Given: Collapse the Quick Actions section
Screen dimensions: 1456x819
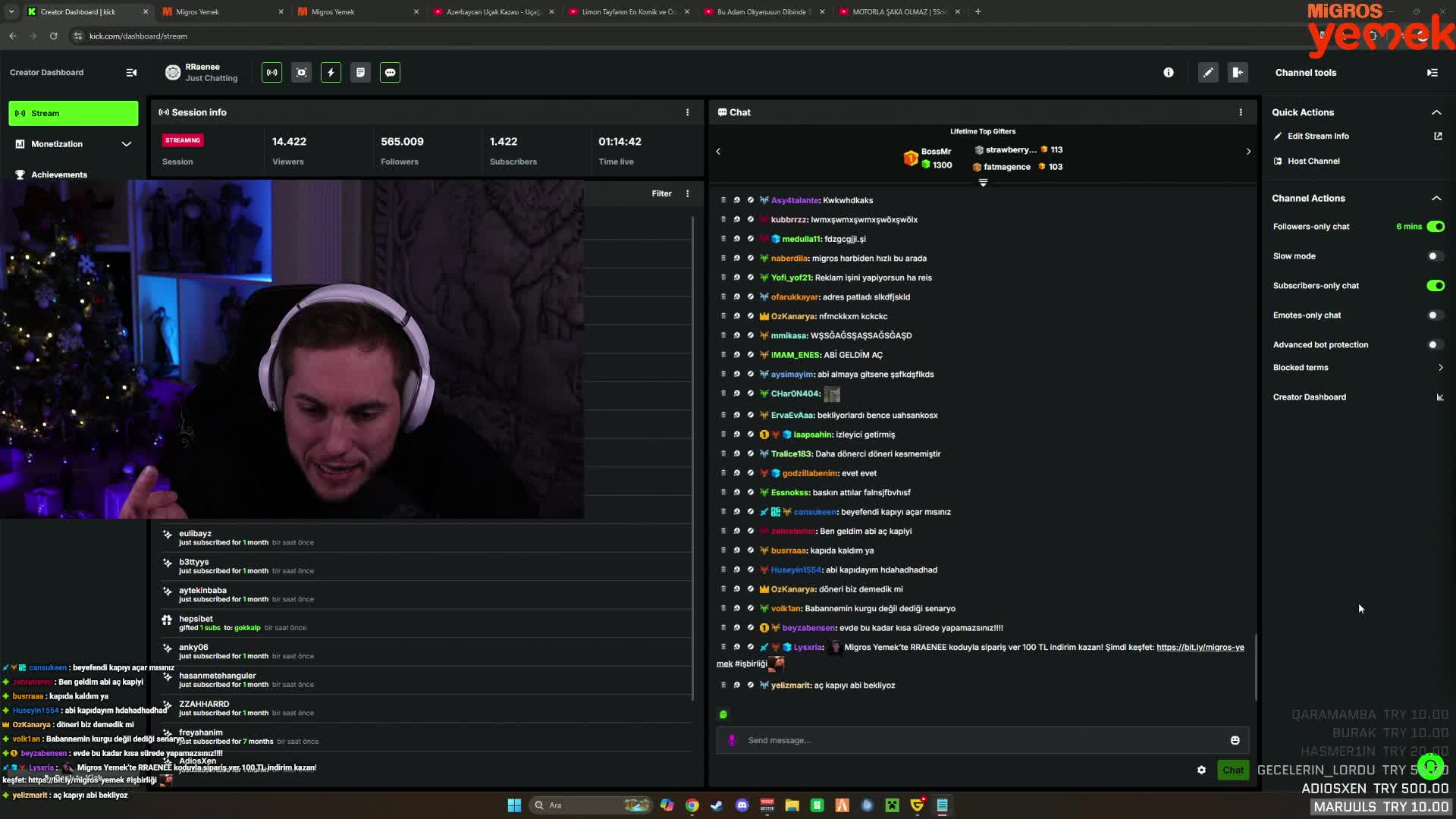Looking at the screenshot, I should click(x=1436, y=112).
